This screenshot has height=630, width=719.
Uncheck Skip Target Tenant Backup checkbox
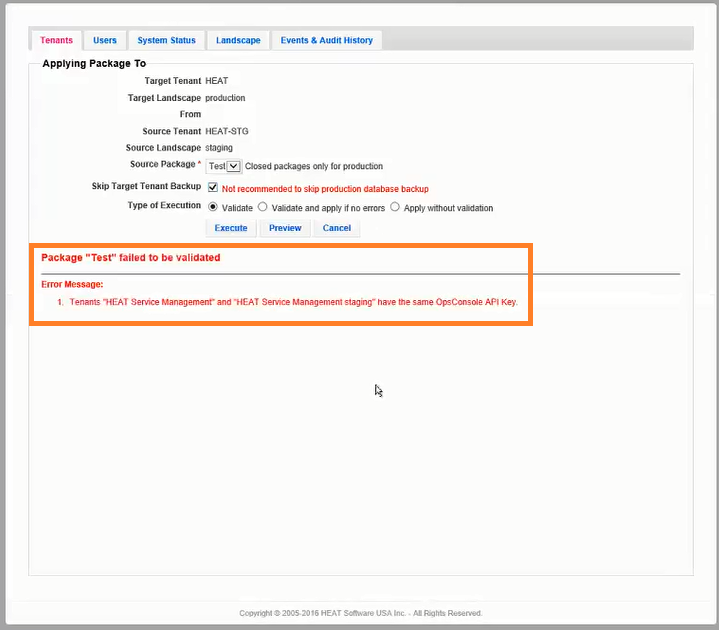pyautogui.click(x=212, y=187)
